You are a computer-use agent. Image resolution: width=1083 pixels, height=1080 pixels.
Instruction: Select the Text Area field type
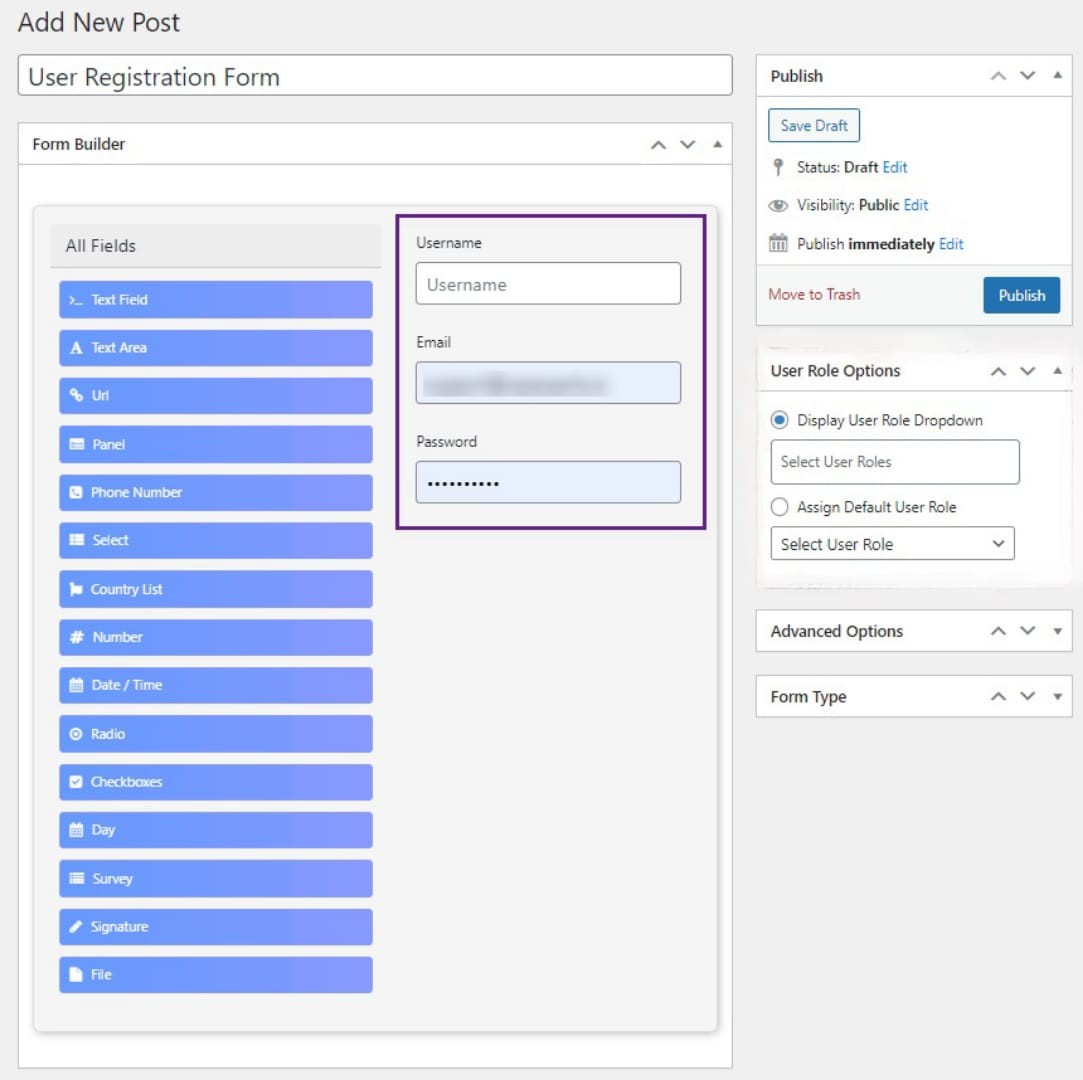215,347
